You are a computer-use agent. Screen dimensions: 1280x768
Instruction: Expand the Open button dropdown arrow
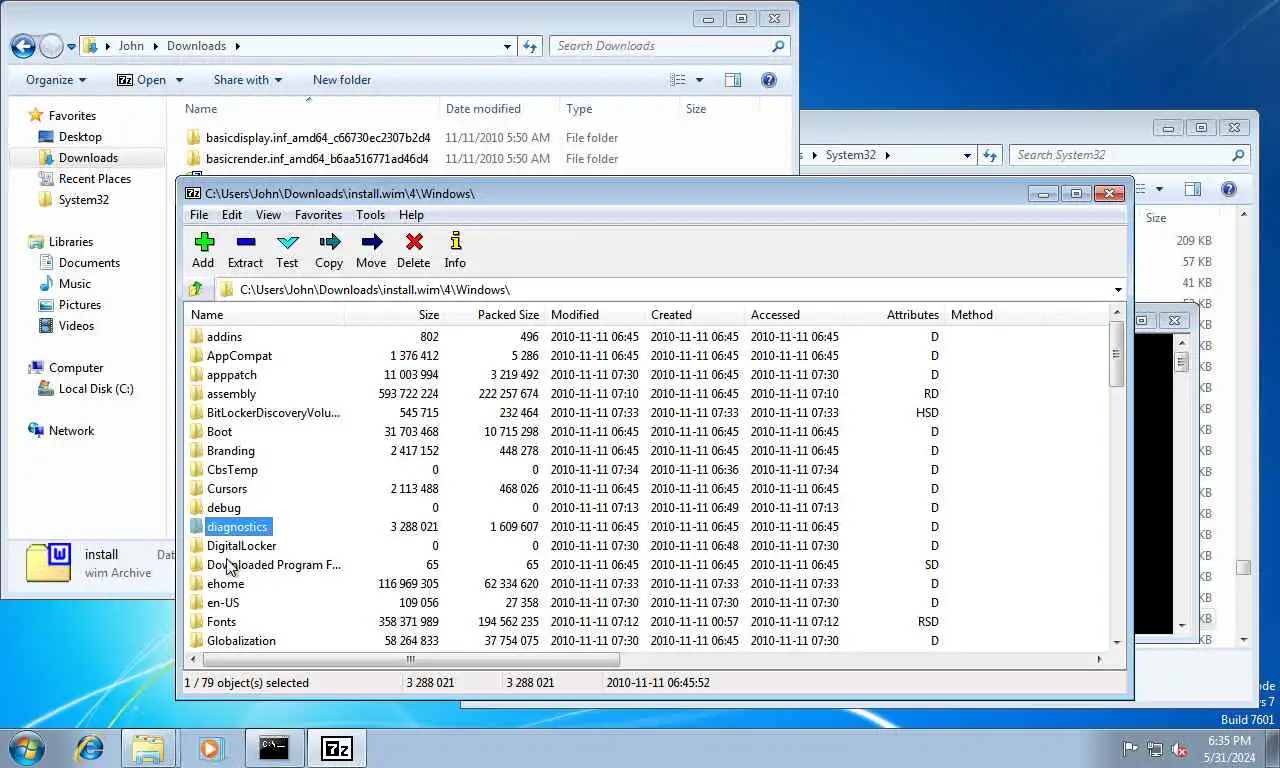(180, 80)
